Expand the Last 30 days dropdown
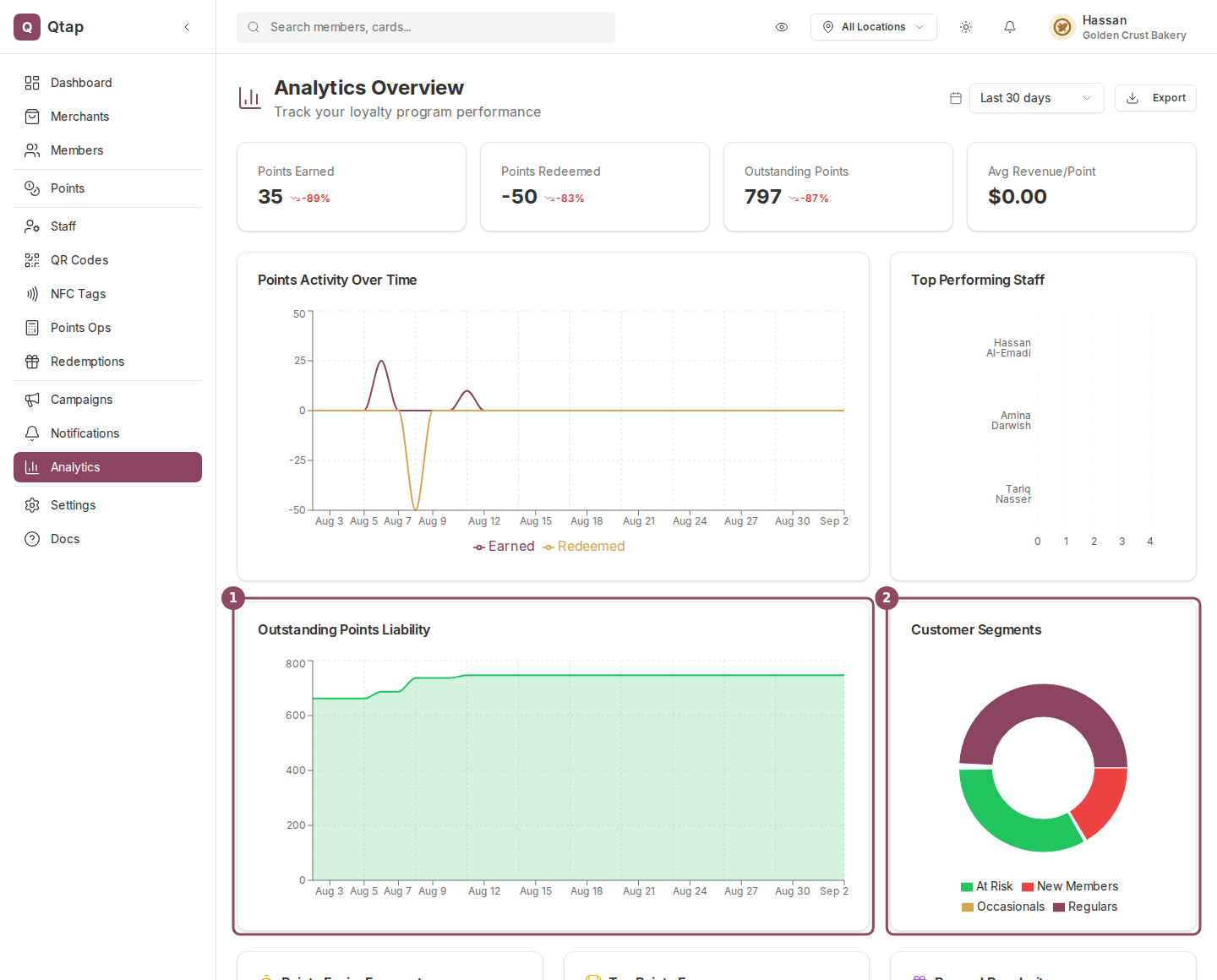The width and height of the screenshot is (1217, 980). coord(1036,98)
